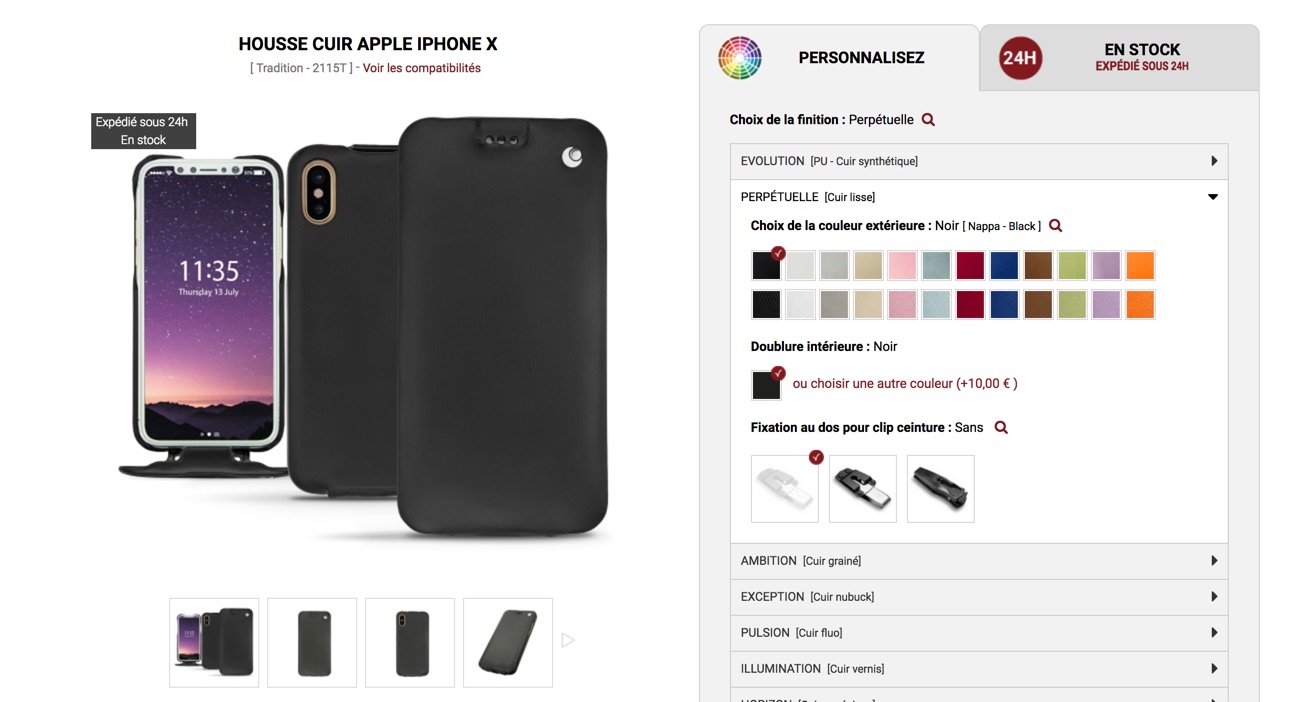Viewport: 1297px width, 702px height.
Task: Choose the orange exterior color swatch in top row
Action: pos(1140,265)
